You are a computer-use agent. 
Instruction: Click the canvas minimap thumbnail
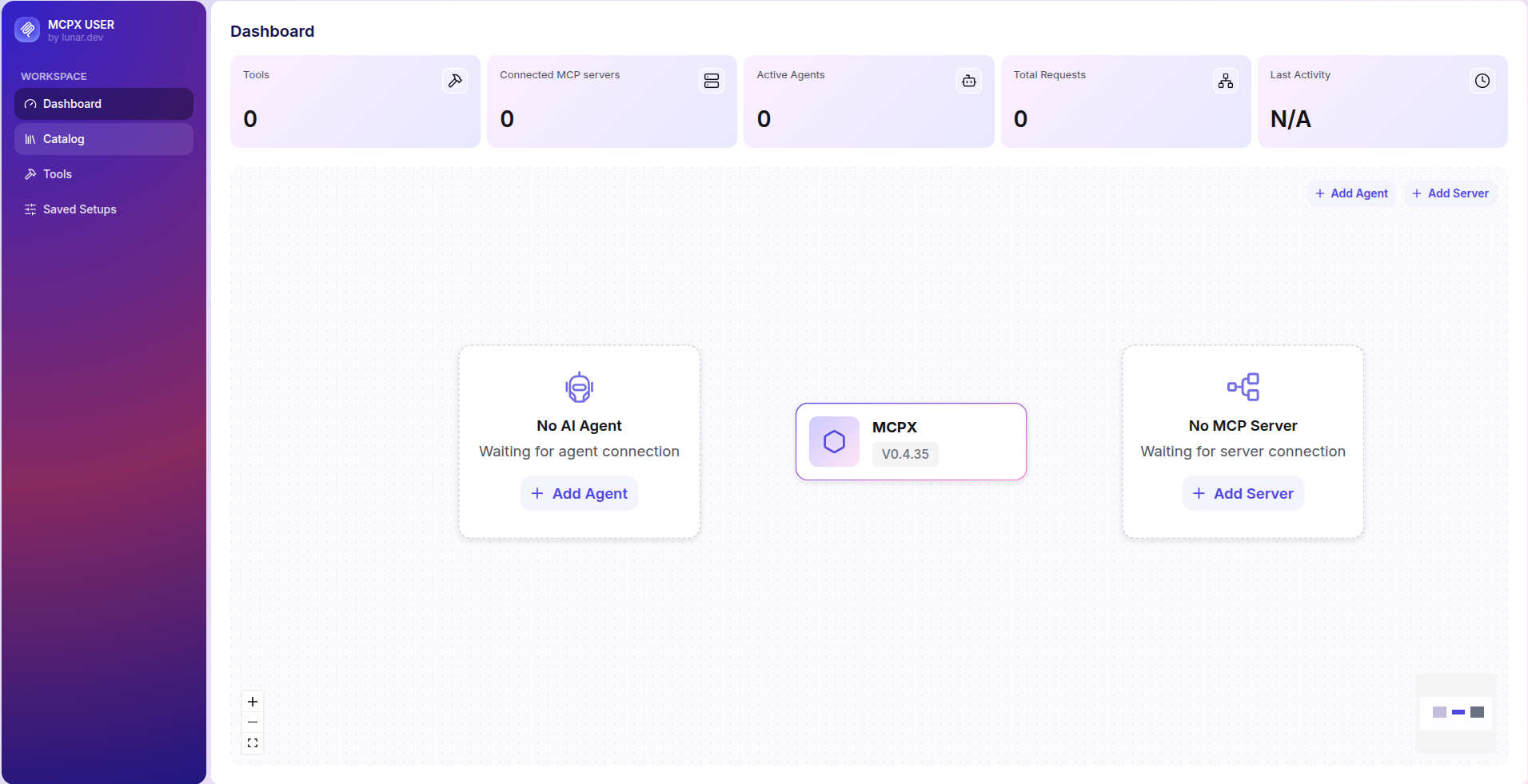coord(1456,713)
